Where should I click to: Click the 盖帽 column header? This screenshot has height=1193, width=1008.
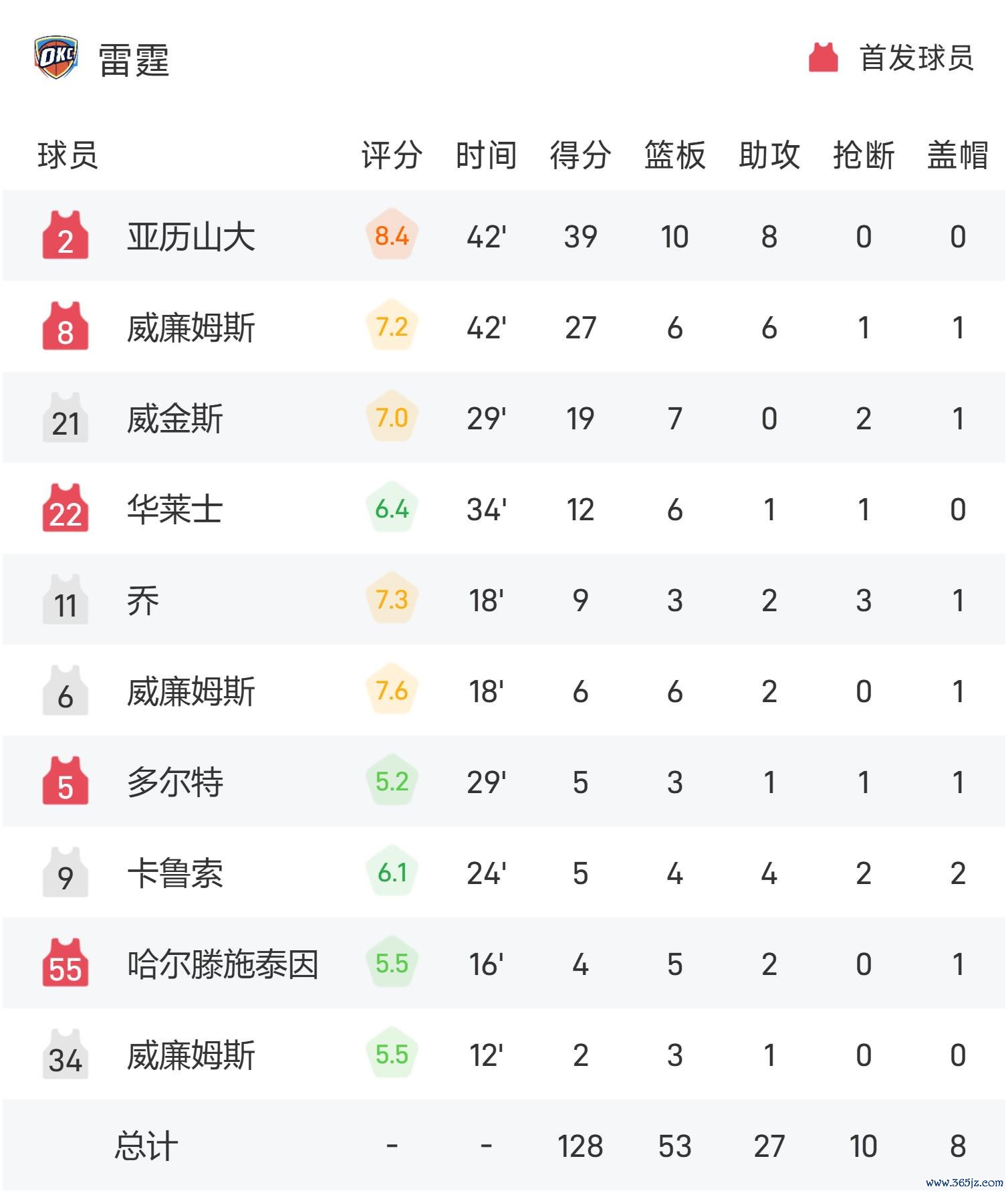coord(957,155)
